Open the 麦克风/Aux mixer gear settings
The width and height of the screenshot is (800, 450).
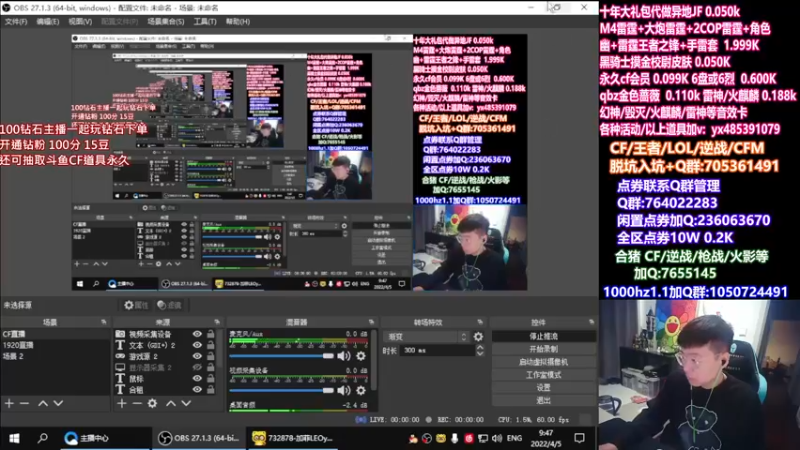[x=361, y=356]
